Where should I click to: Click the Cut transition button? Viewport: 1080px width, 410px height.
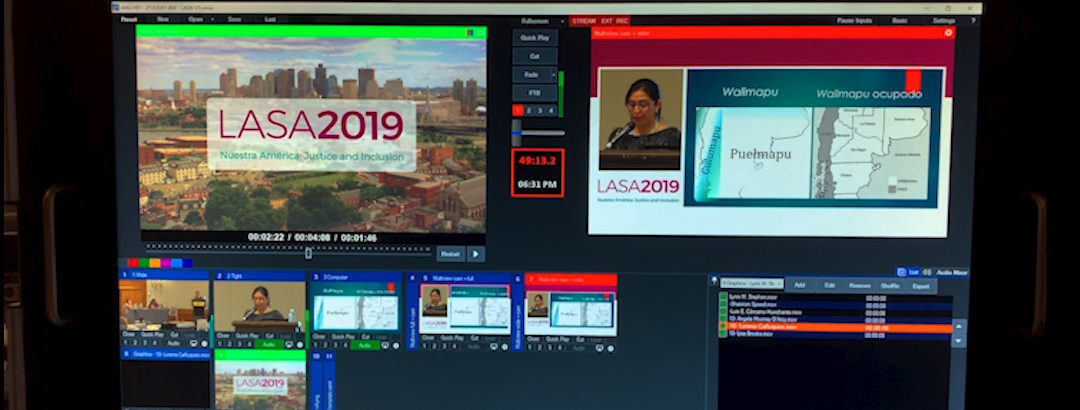(x=535, y=57)
